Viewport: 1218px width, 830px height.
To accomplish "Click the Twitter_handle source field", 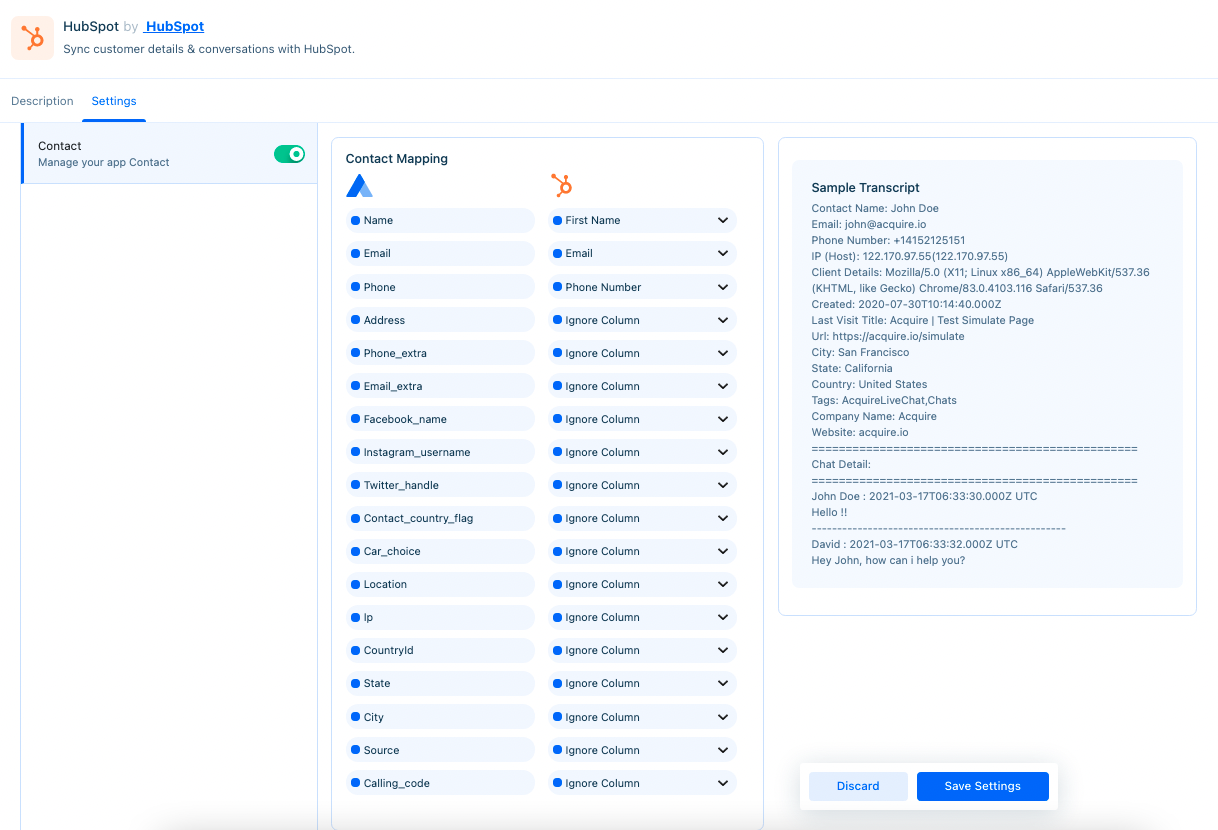I will pos(440,485).
